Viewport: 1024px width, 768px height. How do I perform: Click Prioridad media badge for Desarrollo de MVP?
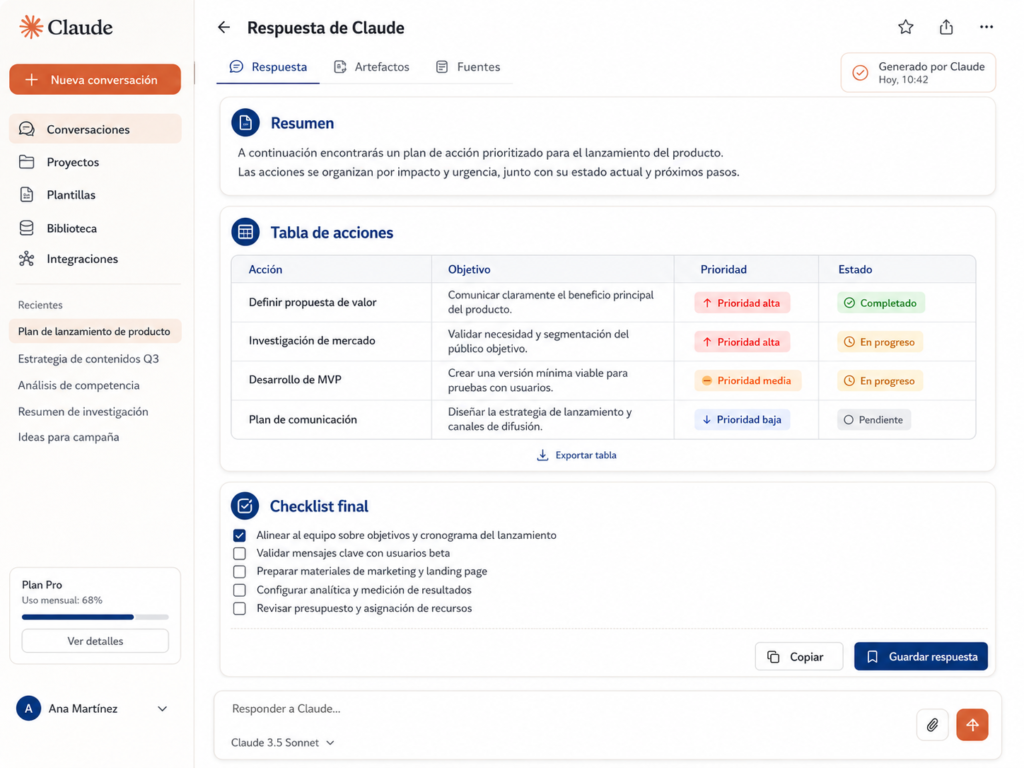click(747, 381)
